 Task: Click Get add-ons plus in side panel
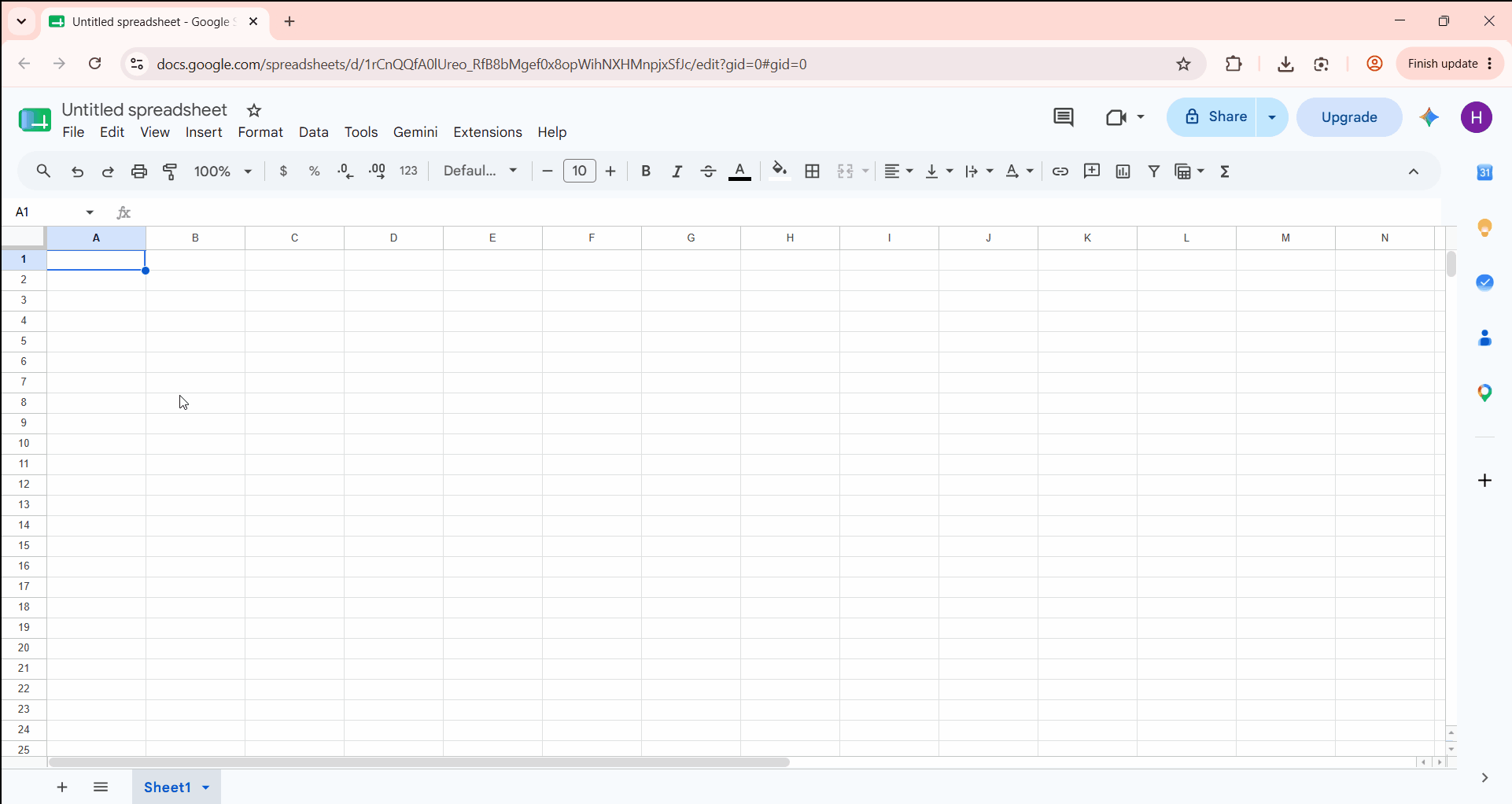(1485, 481)
